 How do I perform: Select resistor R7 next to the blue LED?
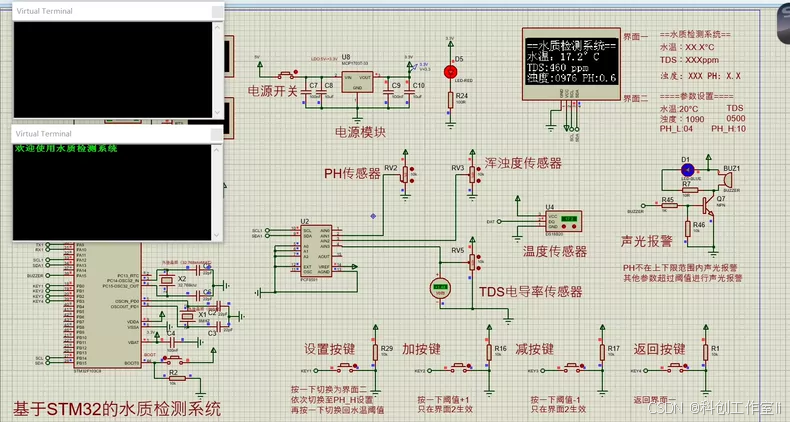[x=690, y=190]
